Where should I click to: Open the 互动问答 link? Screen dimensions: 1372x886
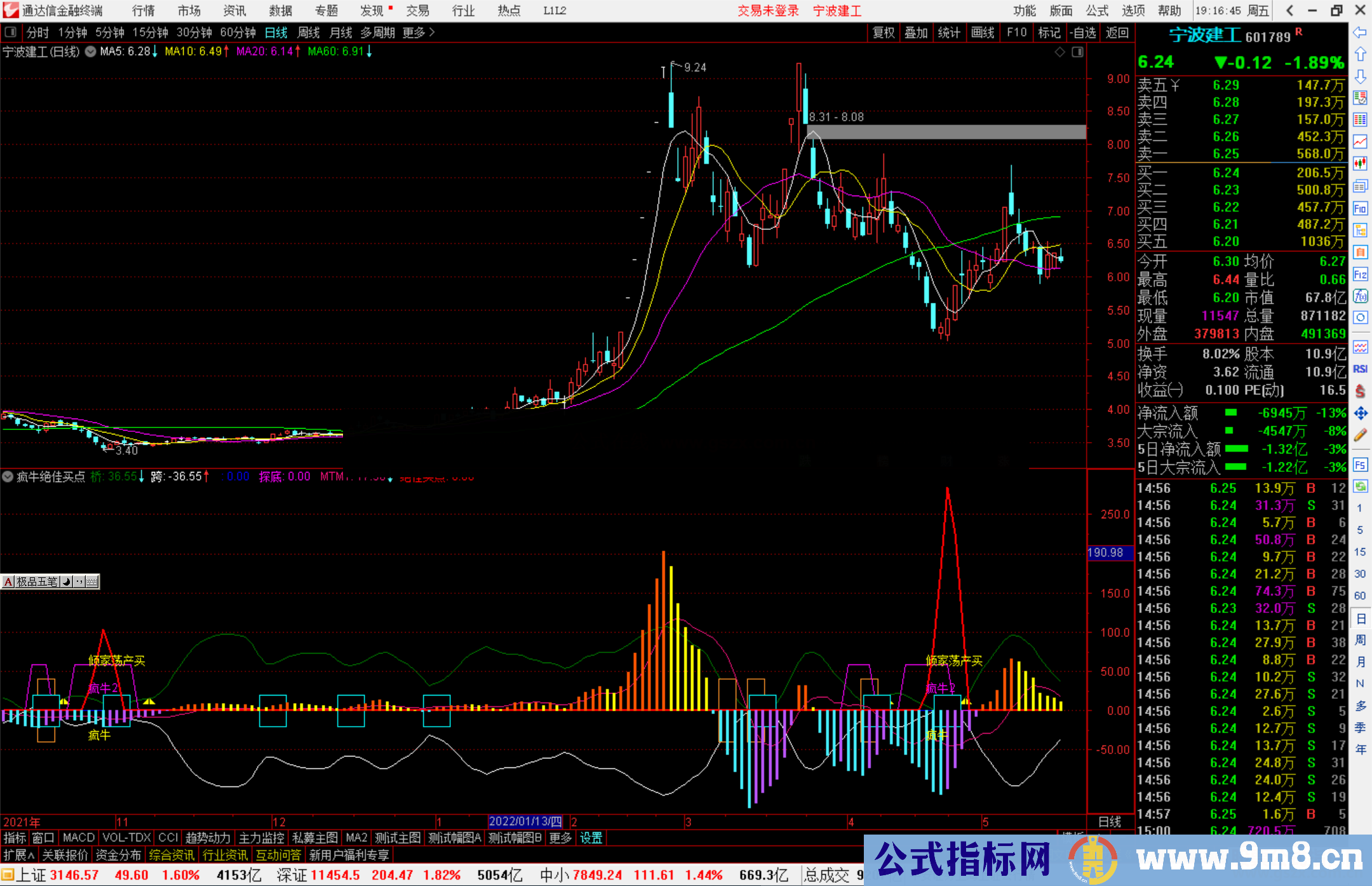click(279, 855)
